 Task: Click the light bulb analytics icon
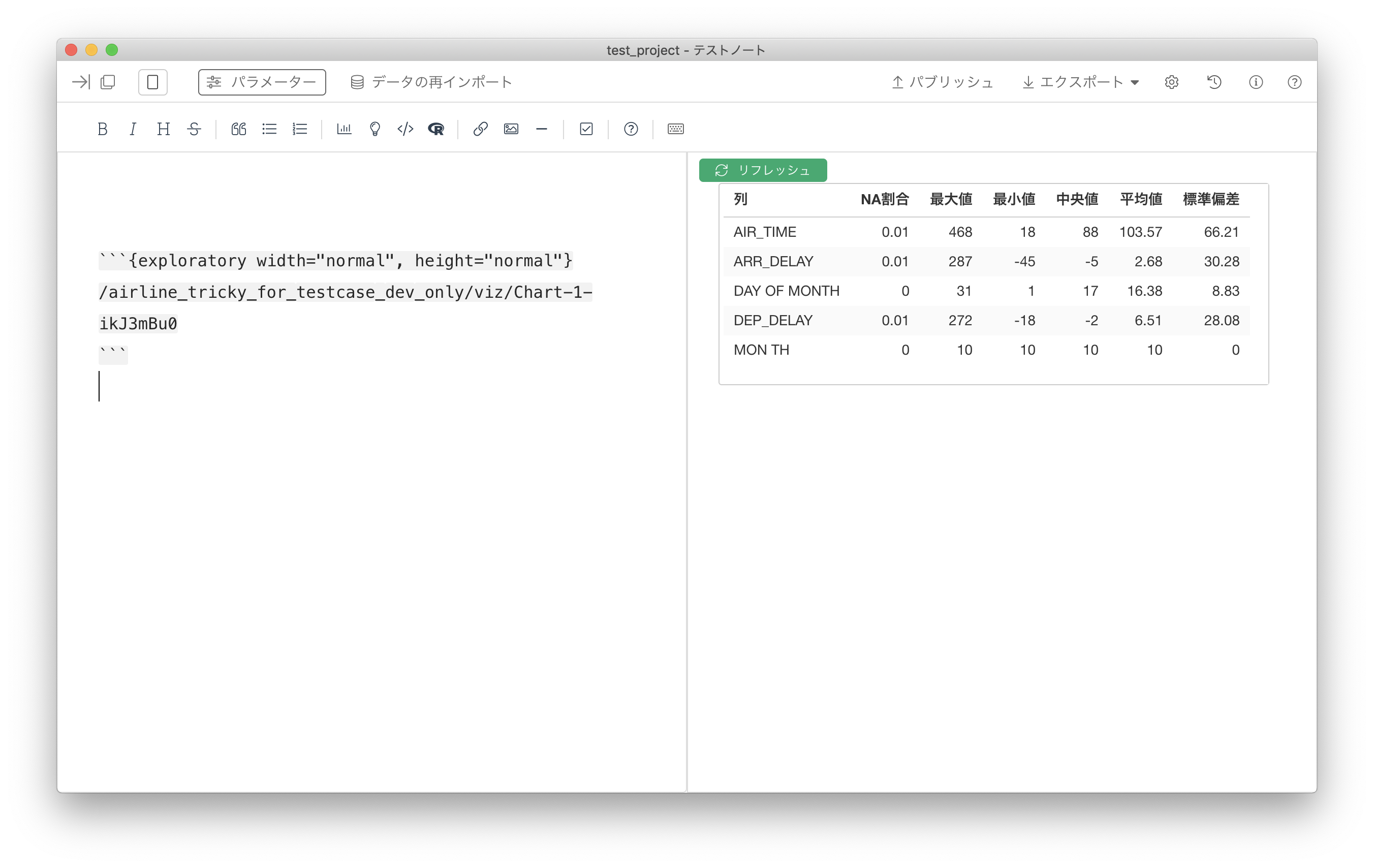point(375,129)
